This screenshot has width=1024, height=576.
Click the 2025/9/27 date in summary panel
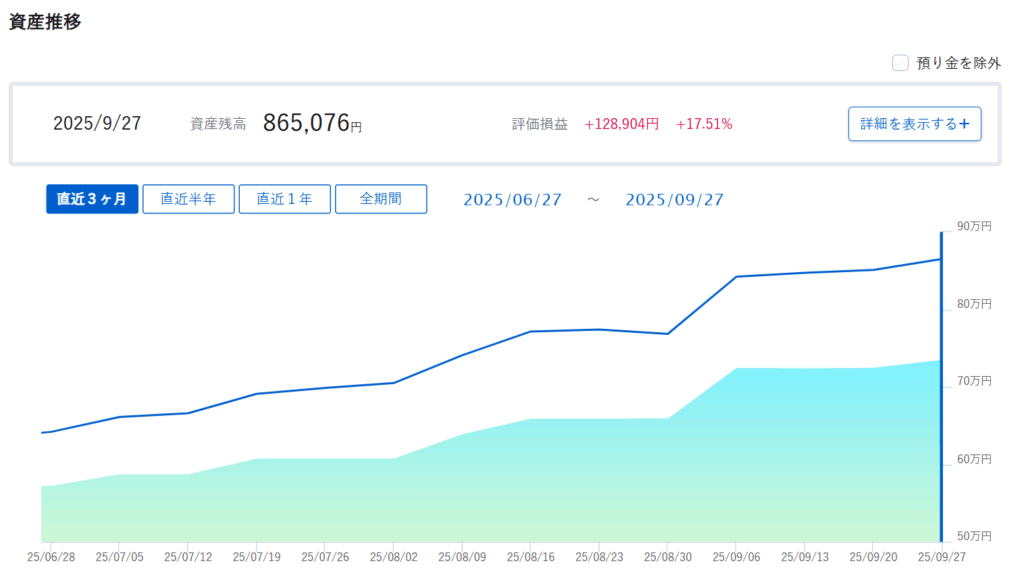pyautogui.click(x=97, y=124)
